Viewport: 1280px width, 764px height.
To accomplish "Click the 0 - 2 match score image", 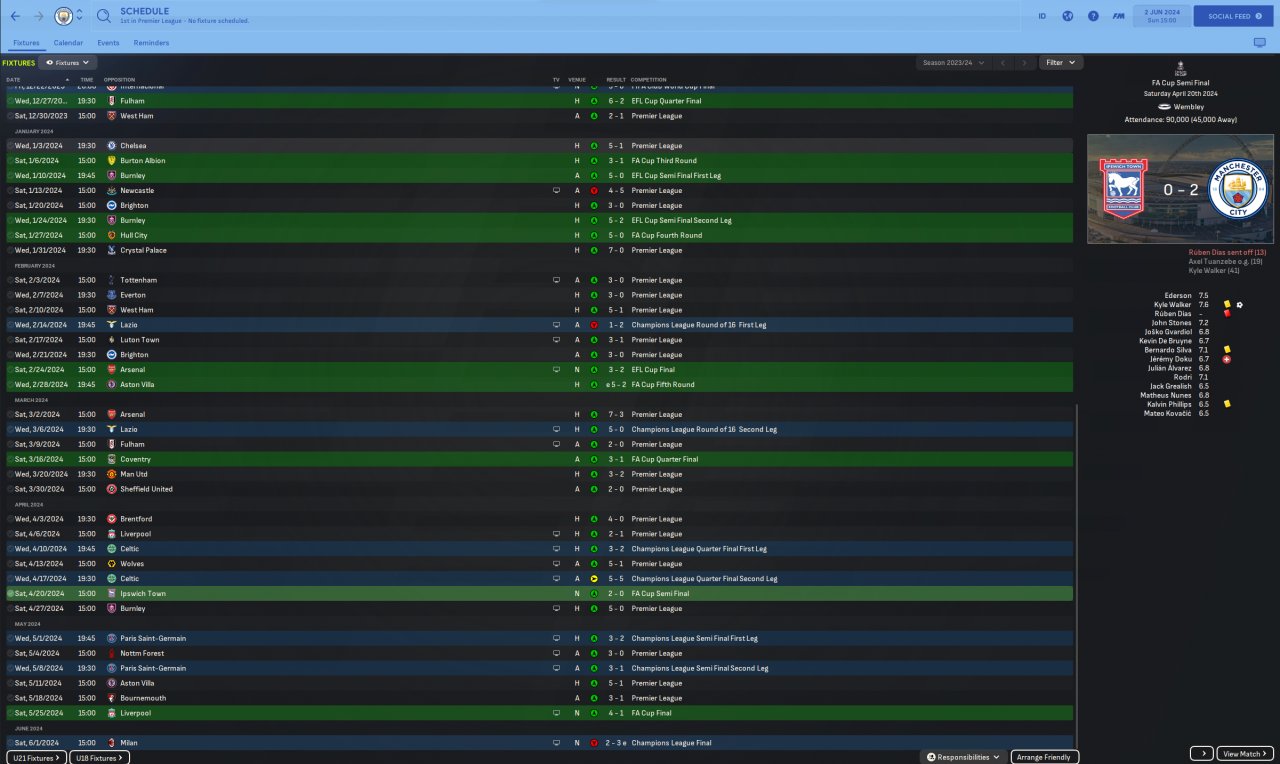I will click(x=1180, y=189).
